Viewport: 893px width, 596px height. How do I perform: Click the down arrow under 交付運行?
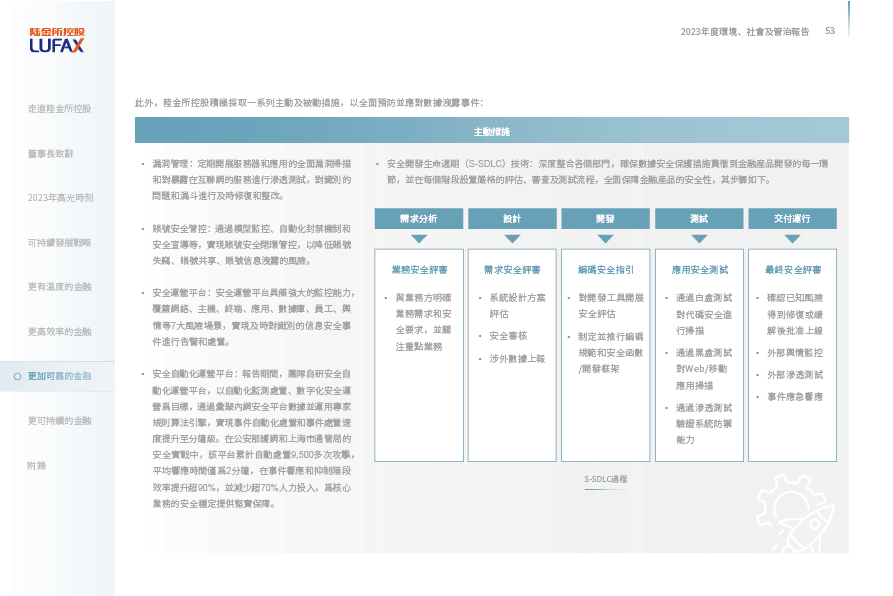pyautogui.click(x=792, y=239)
